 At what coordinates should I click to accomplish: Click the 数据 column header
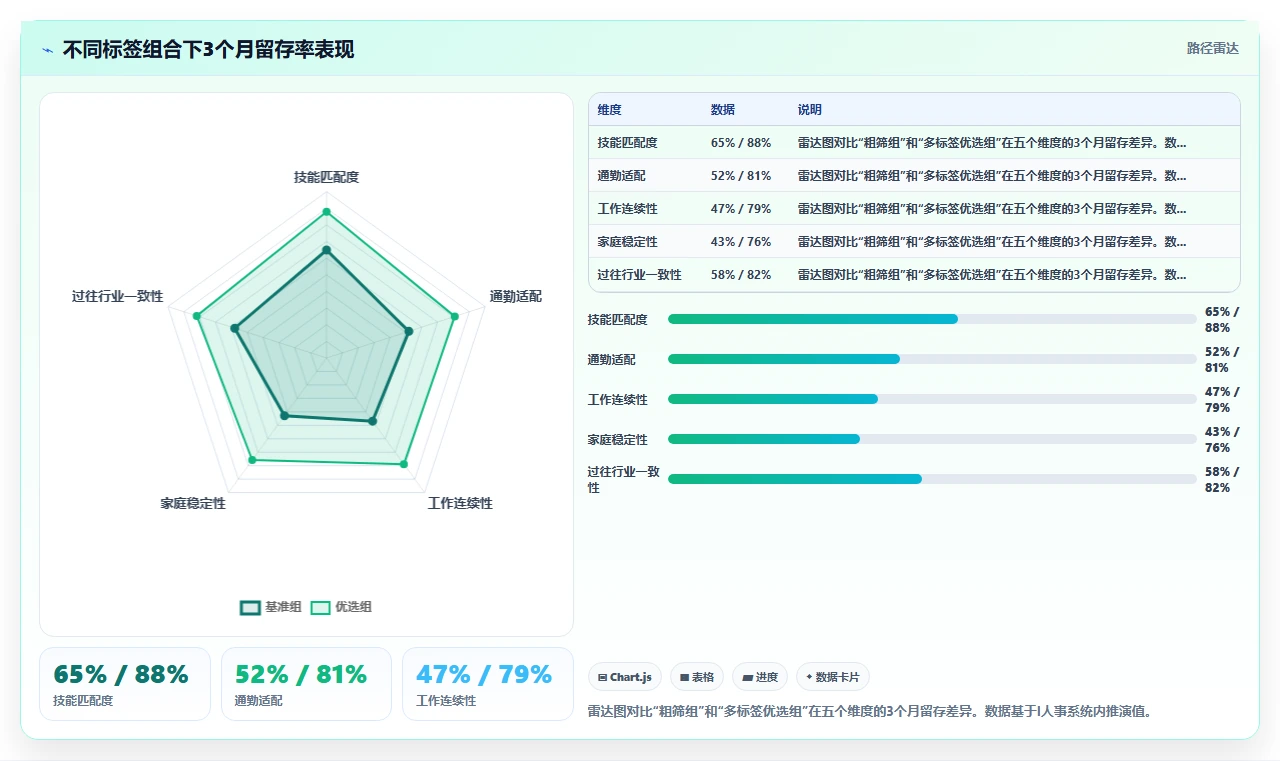click(723, 110)
